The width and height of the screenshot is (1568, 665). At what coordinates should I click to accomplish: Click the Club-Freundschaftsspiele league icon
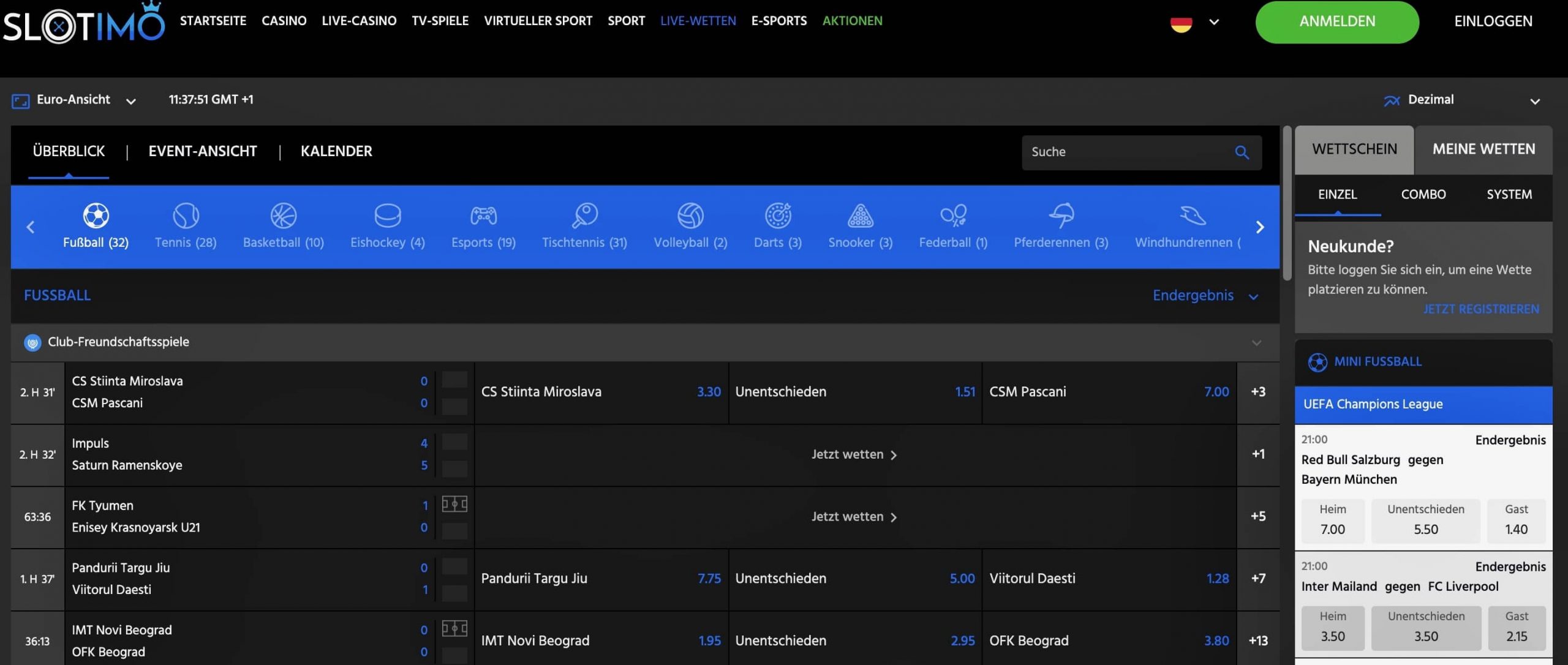click(32, 342)
